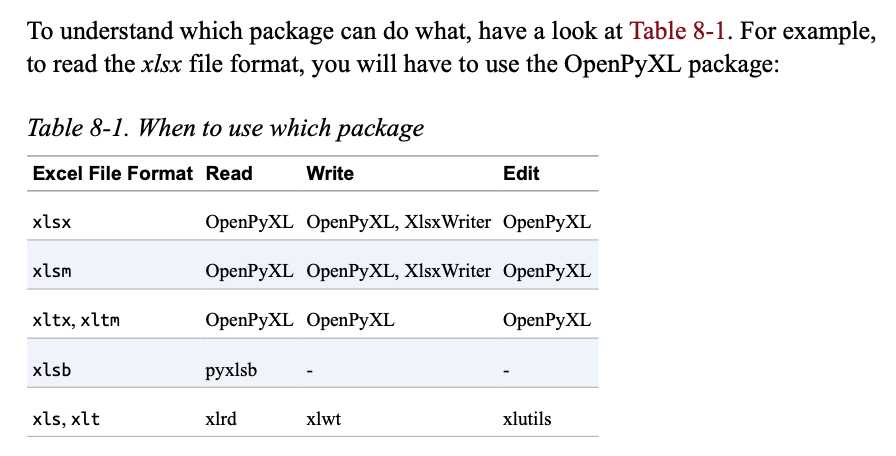Click xlwt in the Write column
The height and width of the screenshot is (456, 896).
point(323,419)
